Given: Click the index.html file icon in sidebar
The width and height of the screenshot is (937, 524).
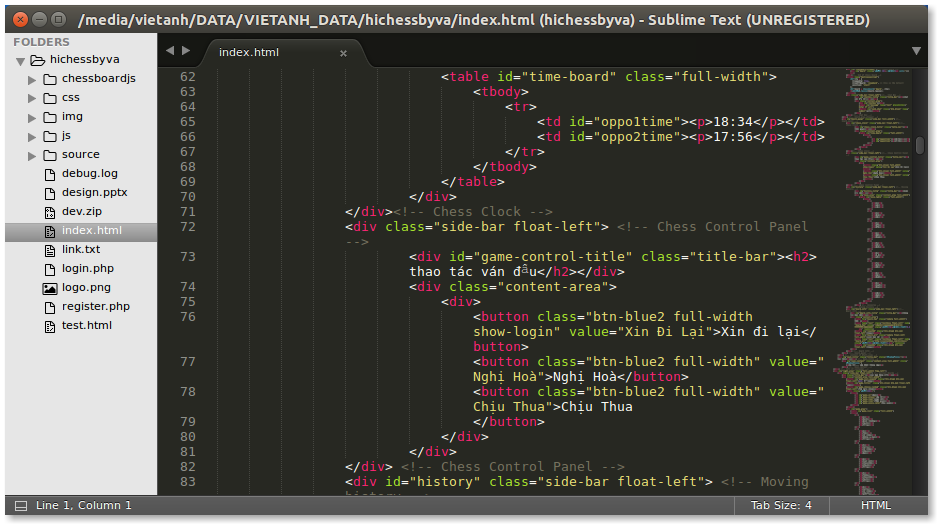Looking at the screenshot, I should tap(50, 231).
